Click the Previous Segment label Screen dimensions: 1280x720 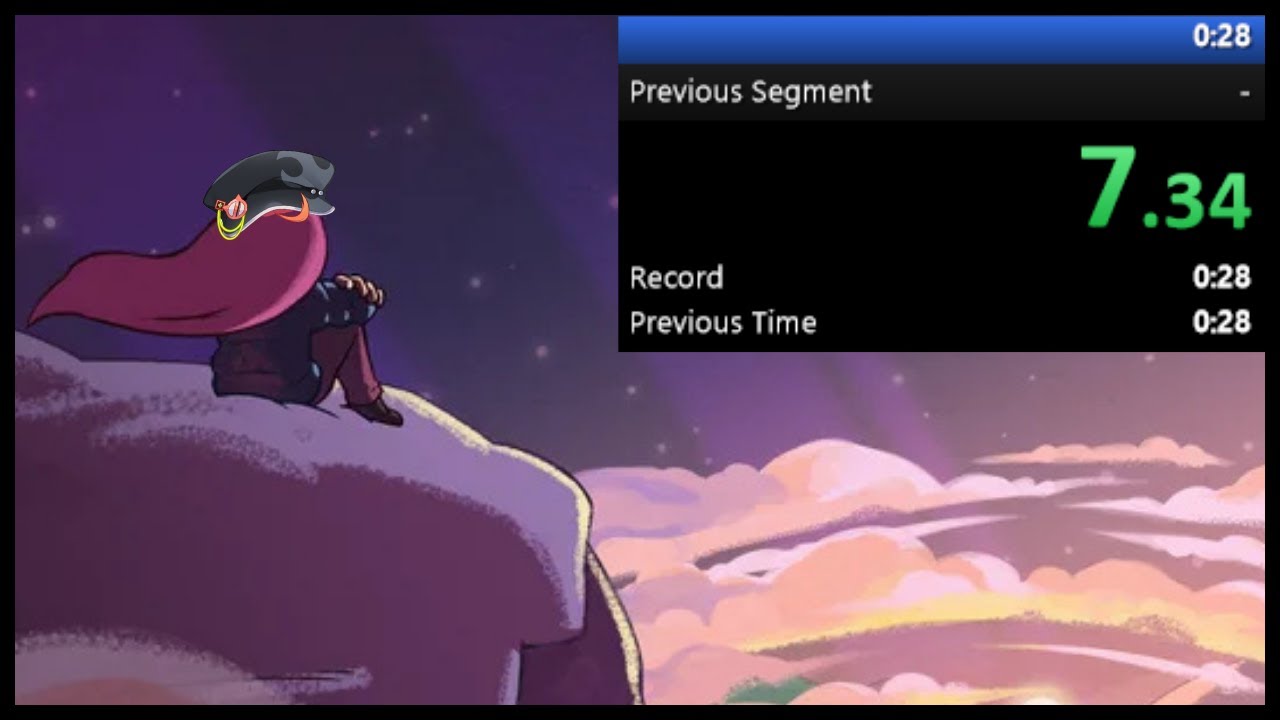click(x=750, y=92)
